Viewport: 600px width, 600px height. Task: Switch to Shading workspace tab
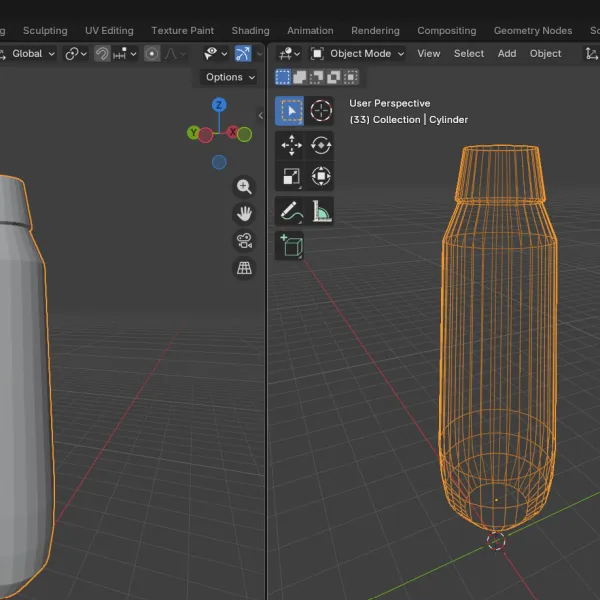[250, 31]
